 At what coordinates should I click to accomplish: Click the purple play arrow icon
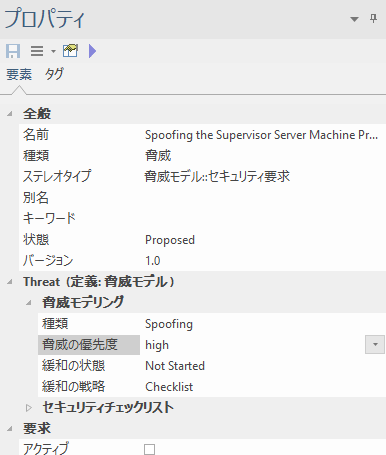click(x=93, y=51)
